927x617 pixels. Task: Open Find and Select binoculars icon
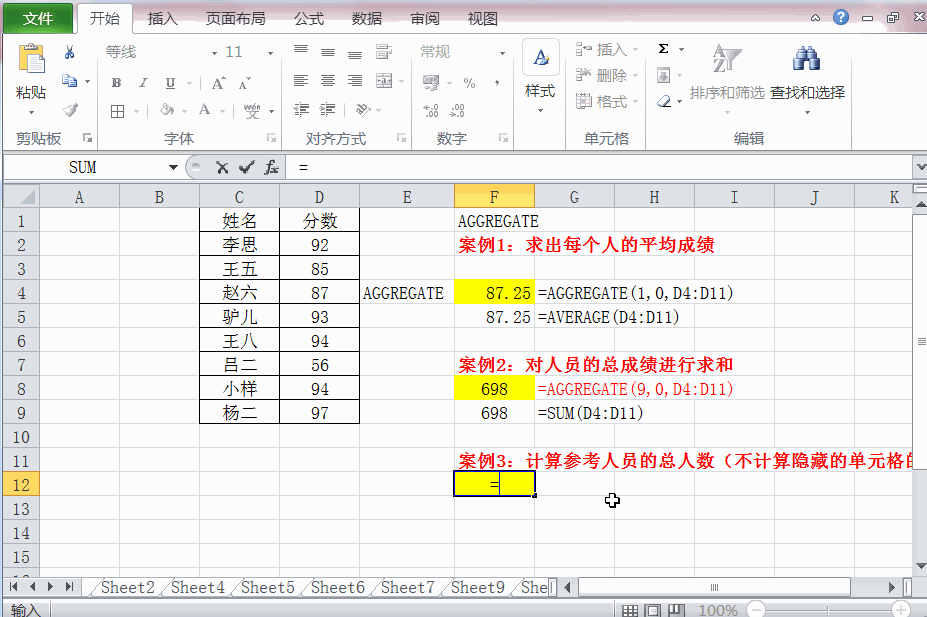pos(806,59)
